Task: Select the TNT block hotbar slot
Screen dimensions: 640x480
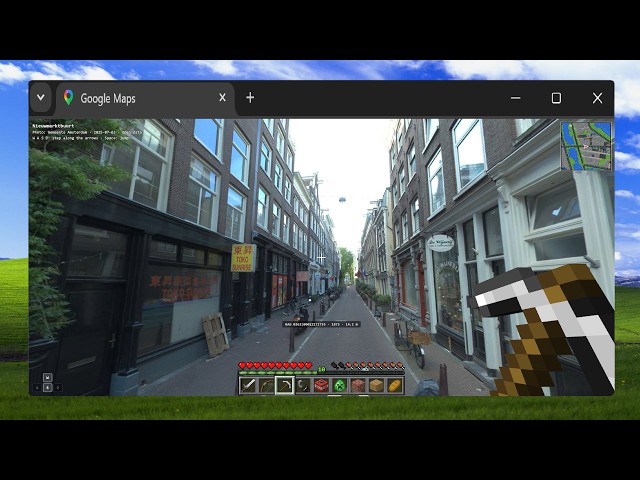Action: click(321, 386)
